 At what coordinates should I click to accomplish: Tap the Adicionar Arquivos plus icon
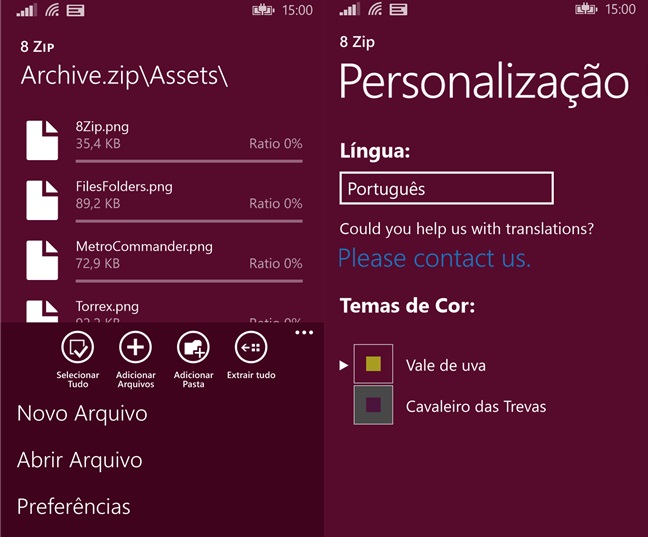point(136,347)
